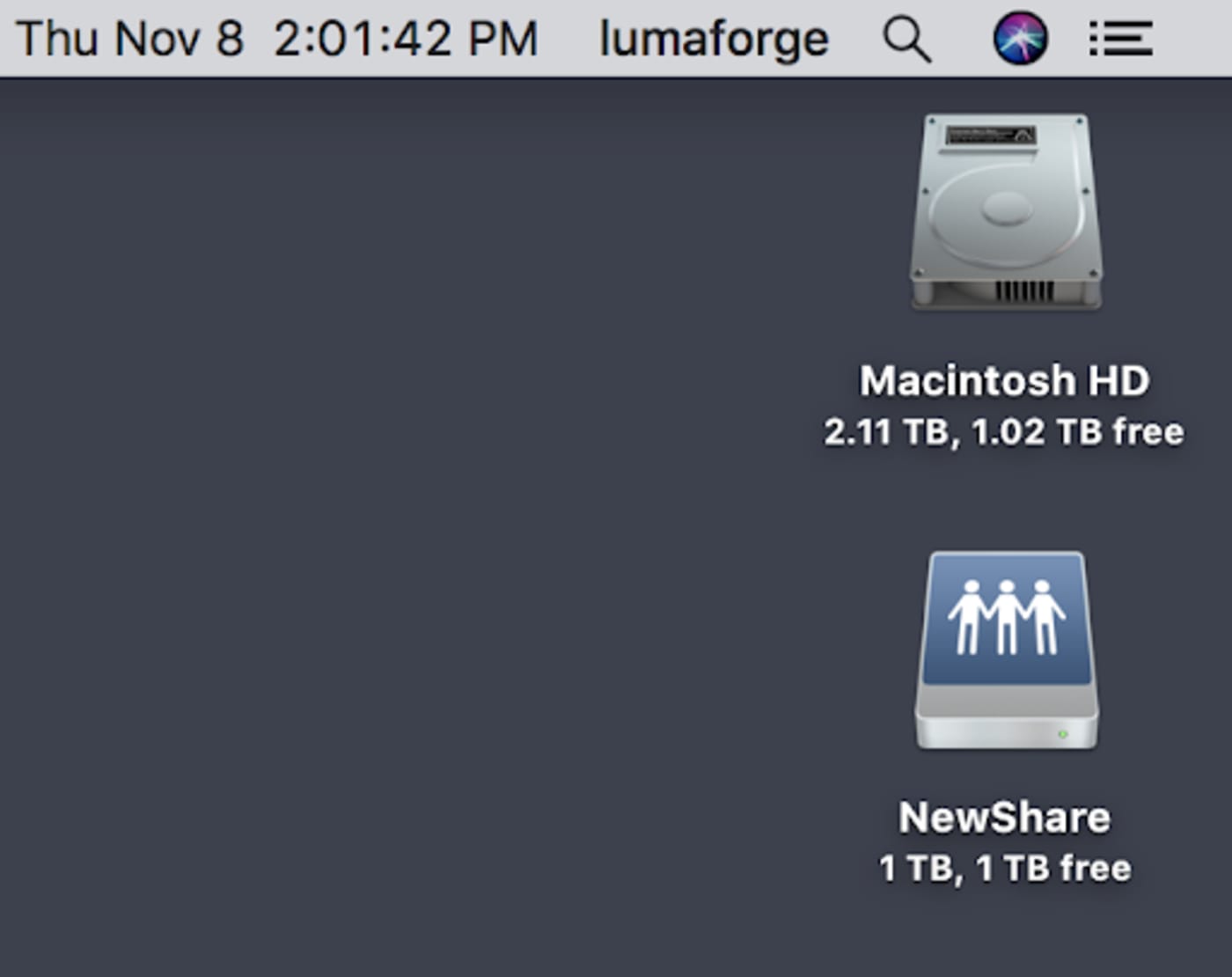Click the '1 TB, 1 TB free' text
1232x977 pixels.
pyautogui.click(x=1005, y=869)
